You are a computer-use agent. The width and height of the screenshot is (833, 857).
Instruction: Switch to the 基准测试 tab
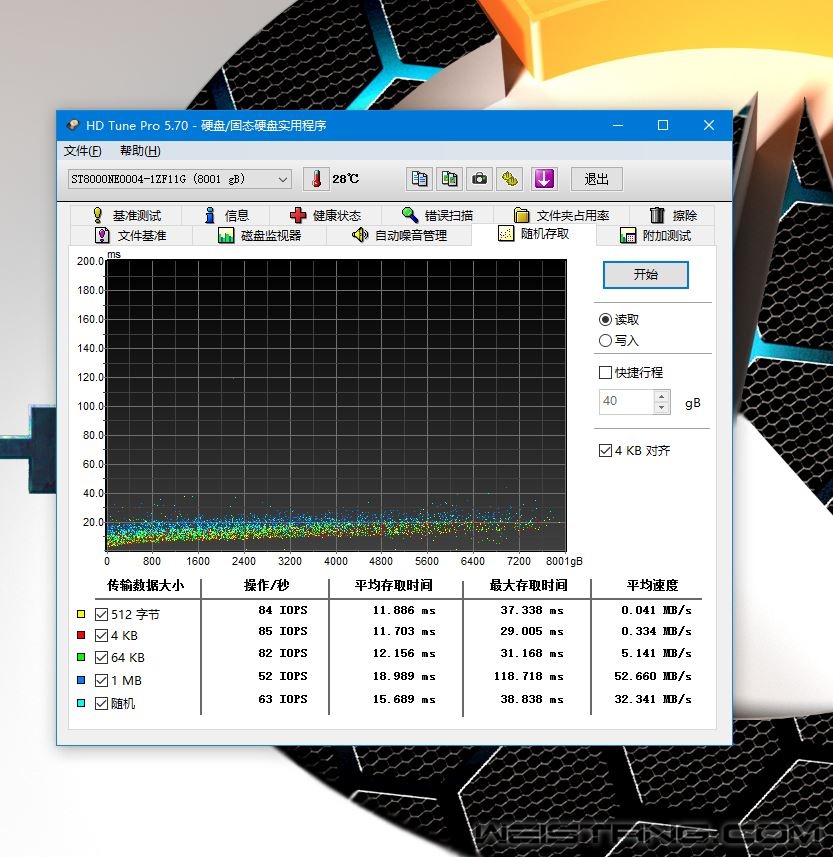click(x=126, y=215)
